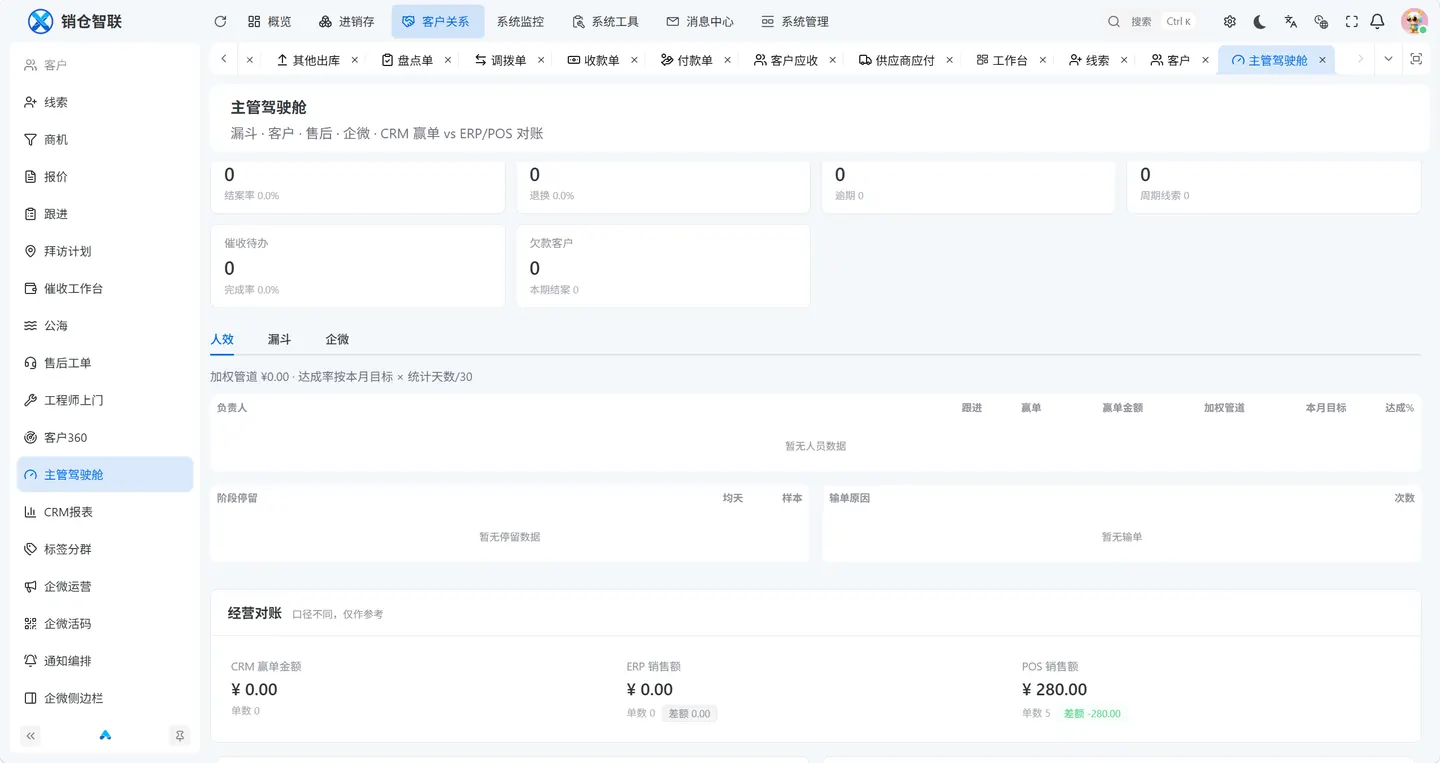1440x763 pixels.
Task: Open the 消息中心 top menu
Action: (700, 21)
